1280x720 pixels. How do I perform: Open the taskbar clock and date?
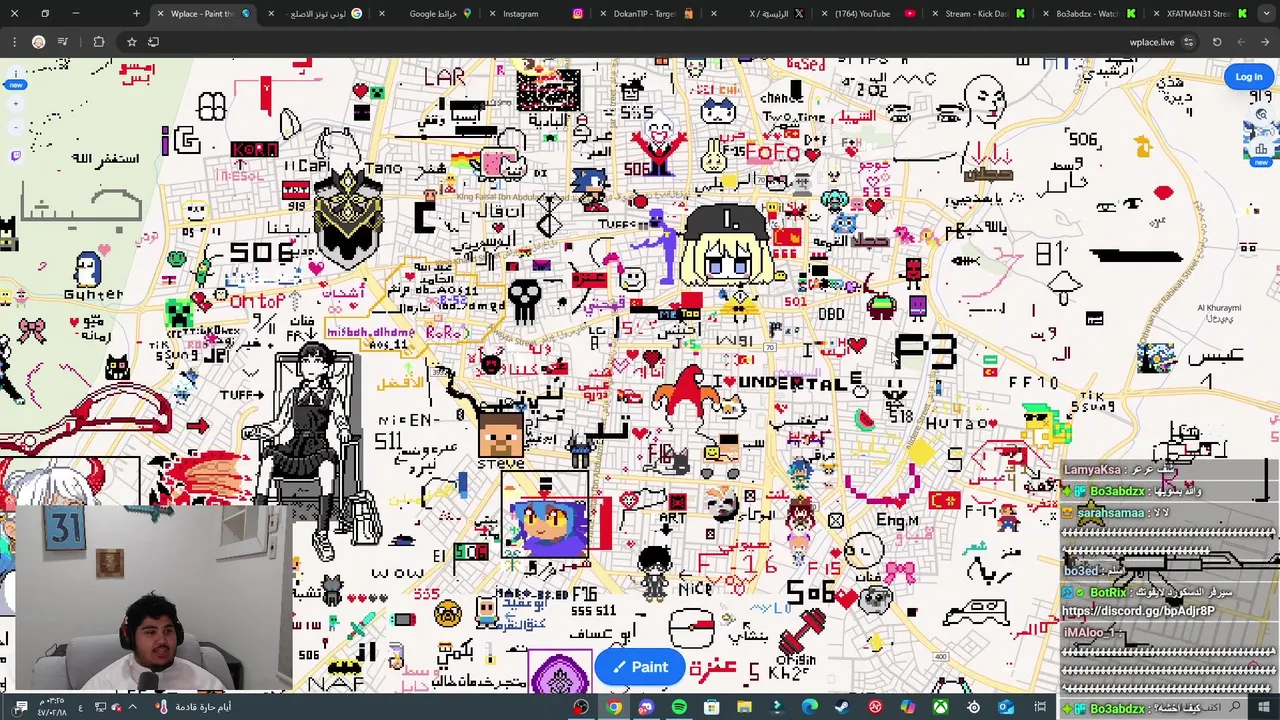coord(52,708)
